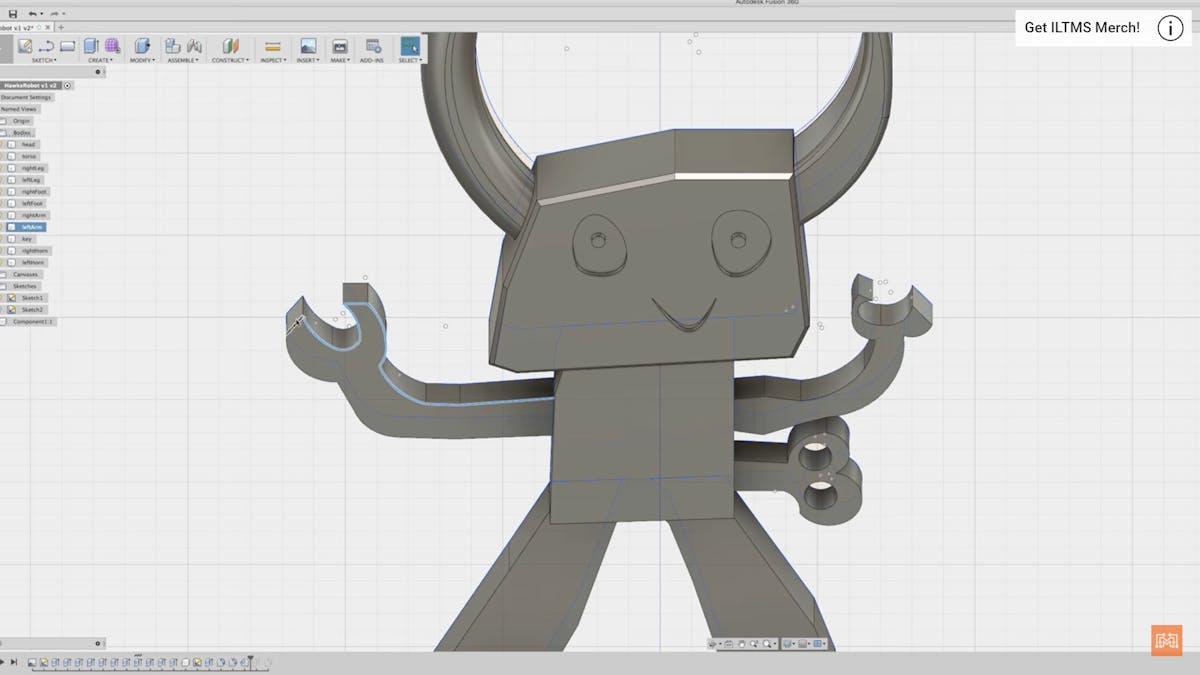Click the Construct plane icon
The height and width of the screenshot is (675, 1200).
pyautogui.click(x=230, y=46)
